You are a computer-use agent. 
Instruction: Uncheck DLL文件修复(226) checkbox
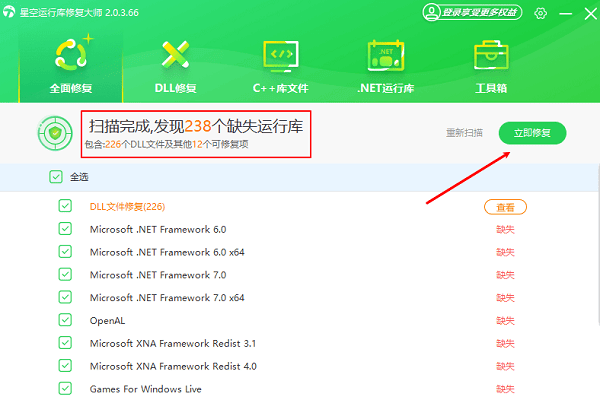coord(65,206)
